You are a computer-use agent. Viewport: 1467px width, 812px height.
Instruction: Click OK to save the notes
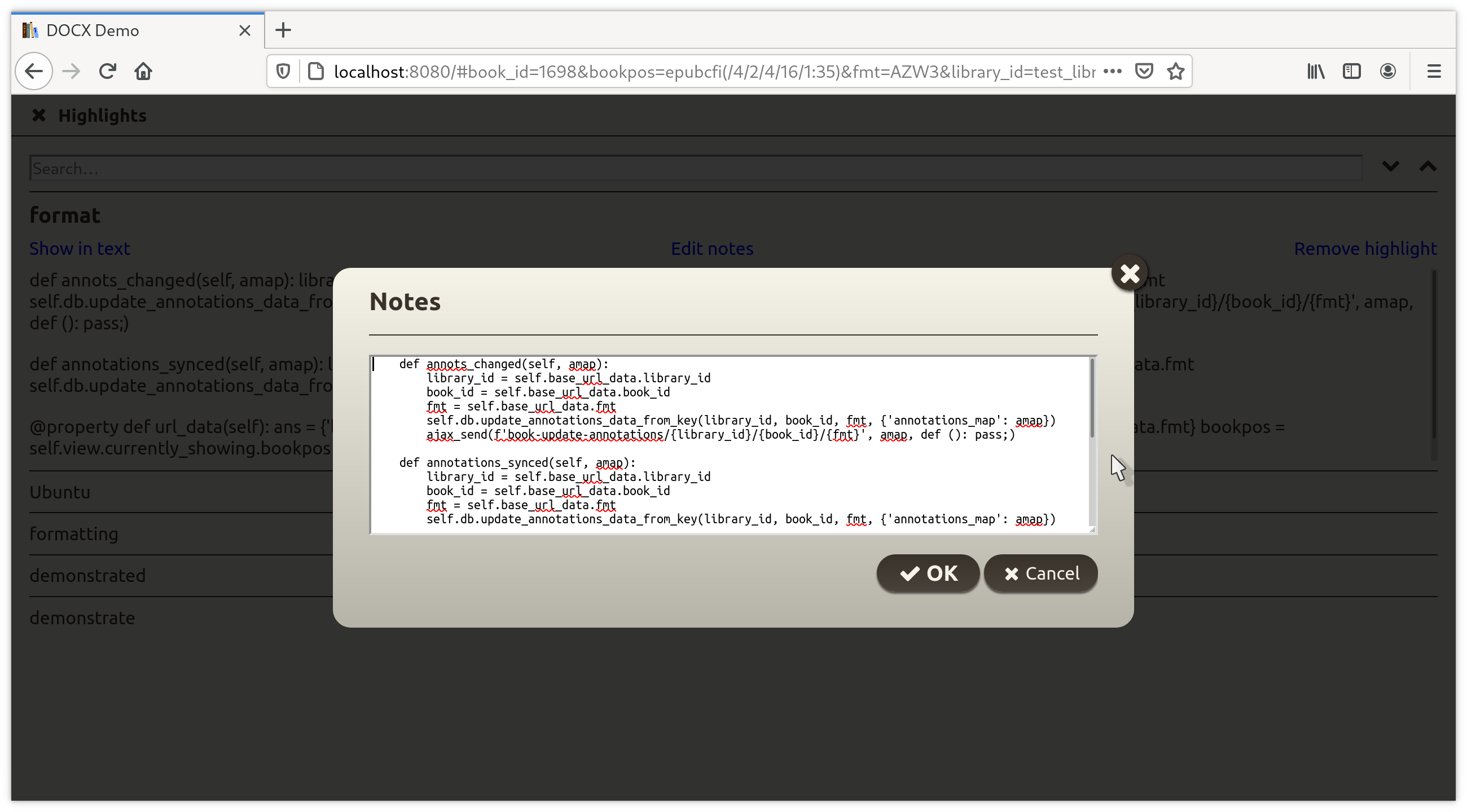click(x=928, y=573)
